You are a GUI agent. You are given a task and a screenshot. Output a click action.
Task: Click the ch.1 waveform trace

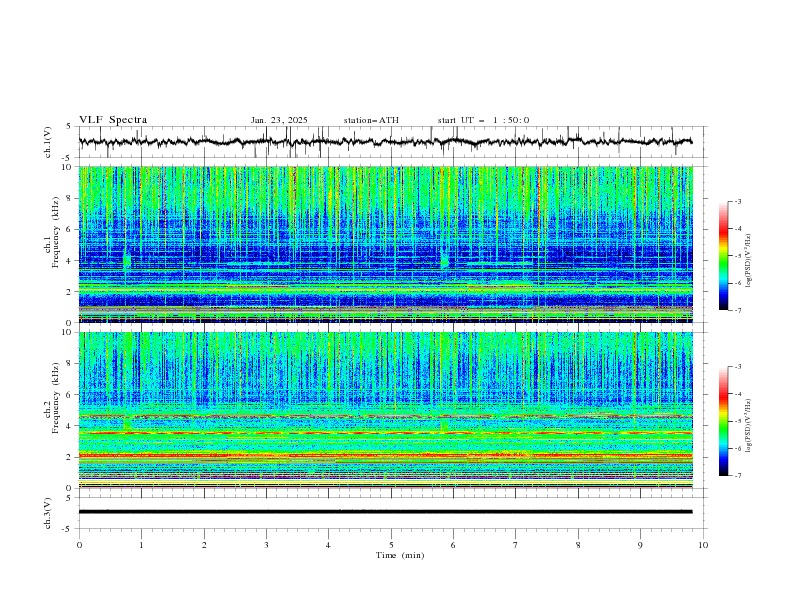385,142
